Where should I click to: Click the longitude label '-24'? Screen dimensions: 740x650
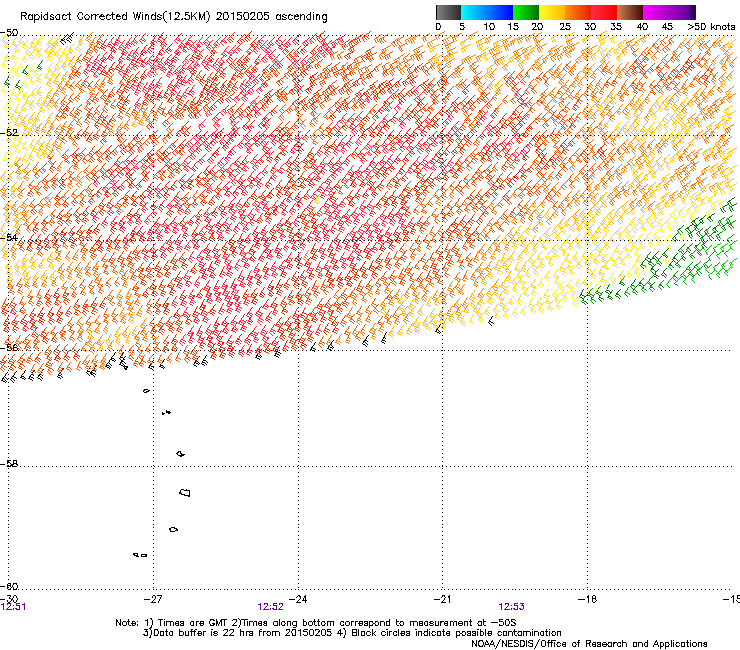[298, 599]
